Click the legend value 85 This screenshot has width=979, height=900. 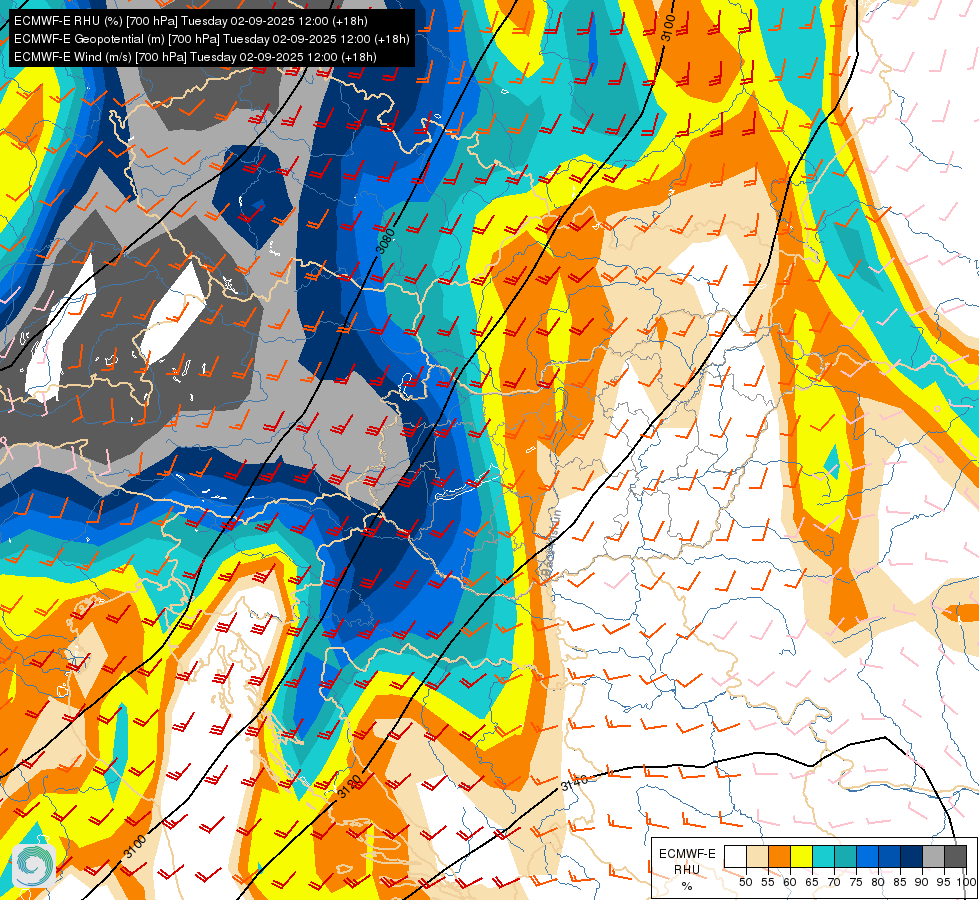pos(900,882)
